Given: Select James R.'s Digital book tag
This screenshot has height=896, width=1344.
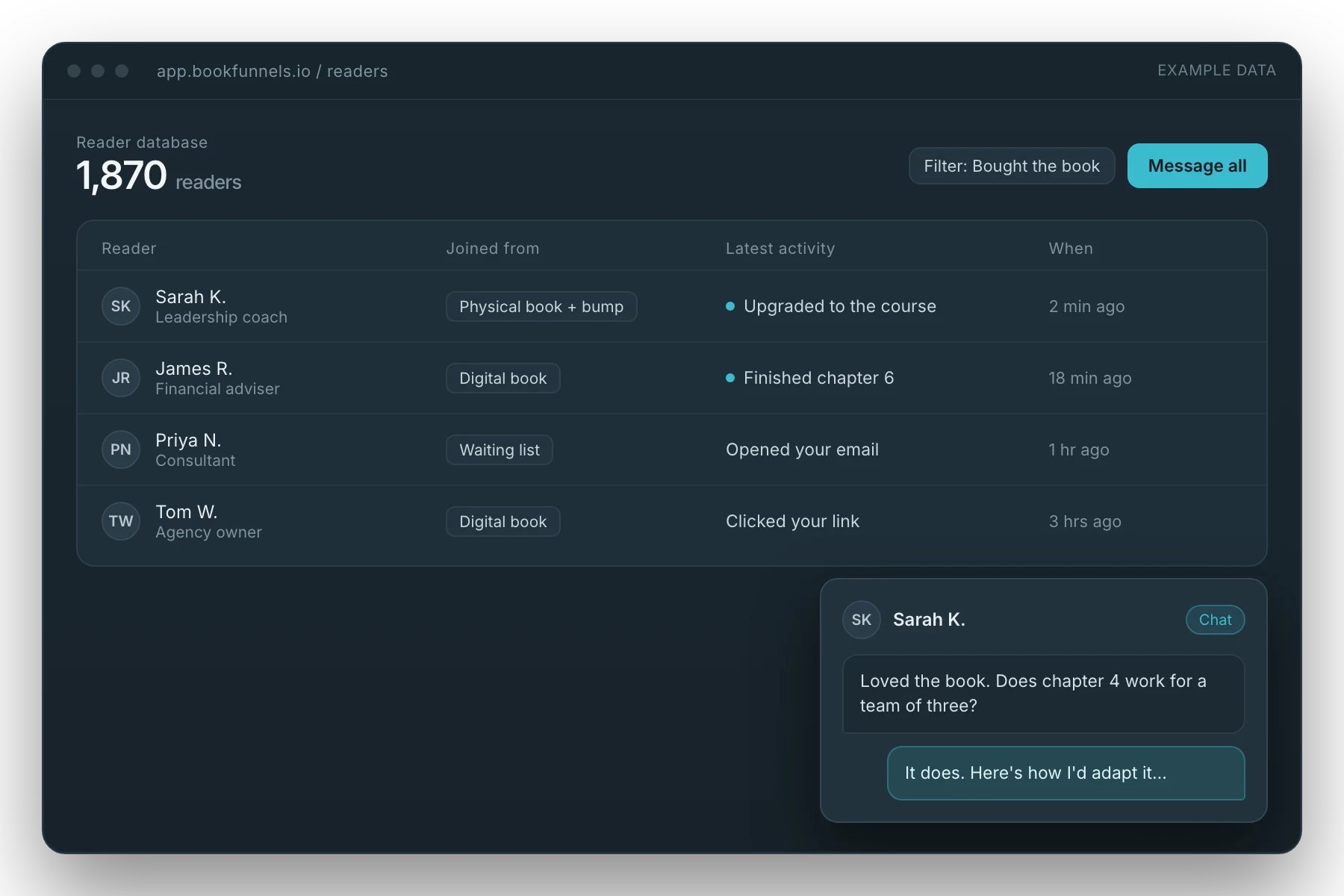Looking at the screenshot, I should click(503, 379).
